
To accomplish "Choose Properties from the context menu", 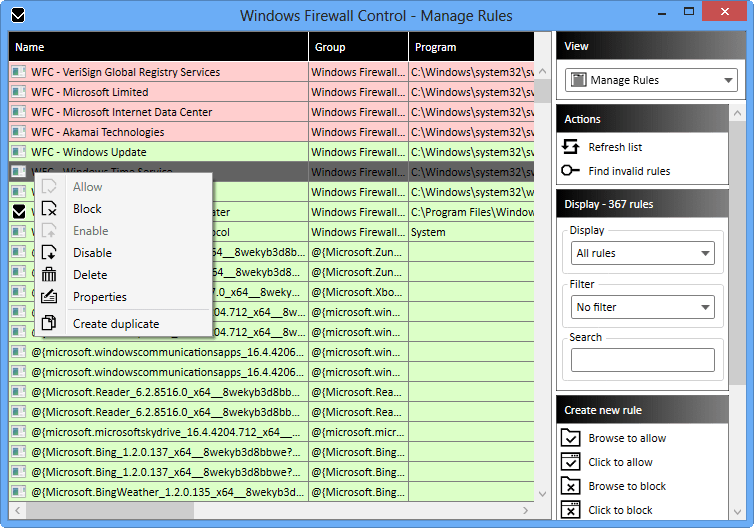I will coord(124,297).
